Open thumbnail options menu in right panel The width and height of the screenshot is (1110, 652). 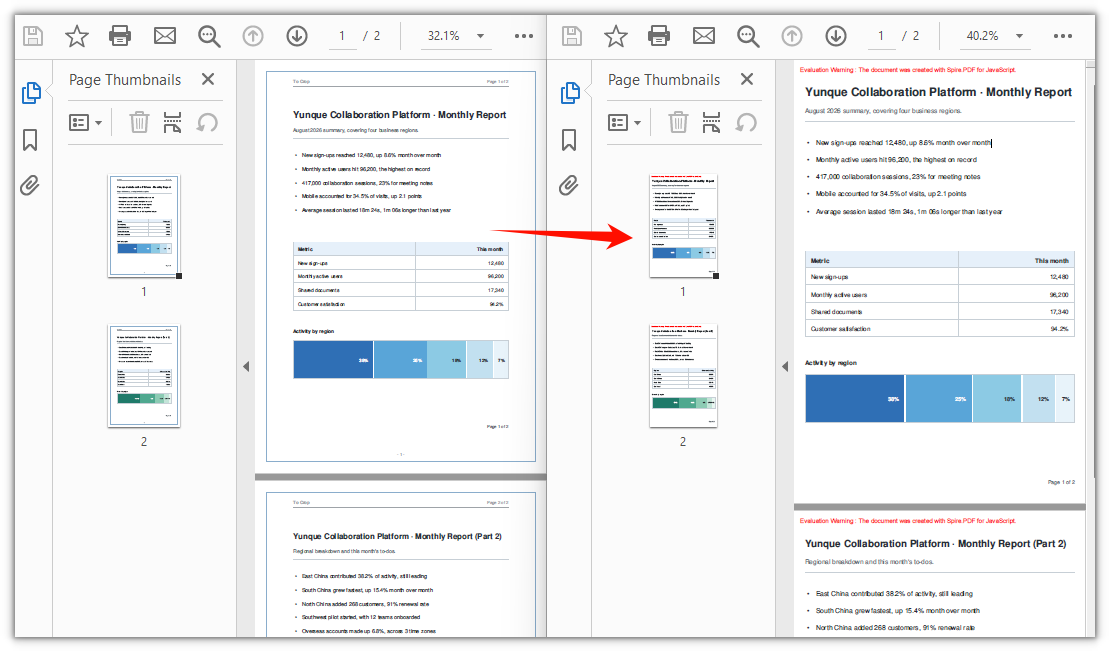tap(624, 122)
